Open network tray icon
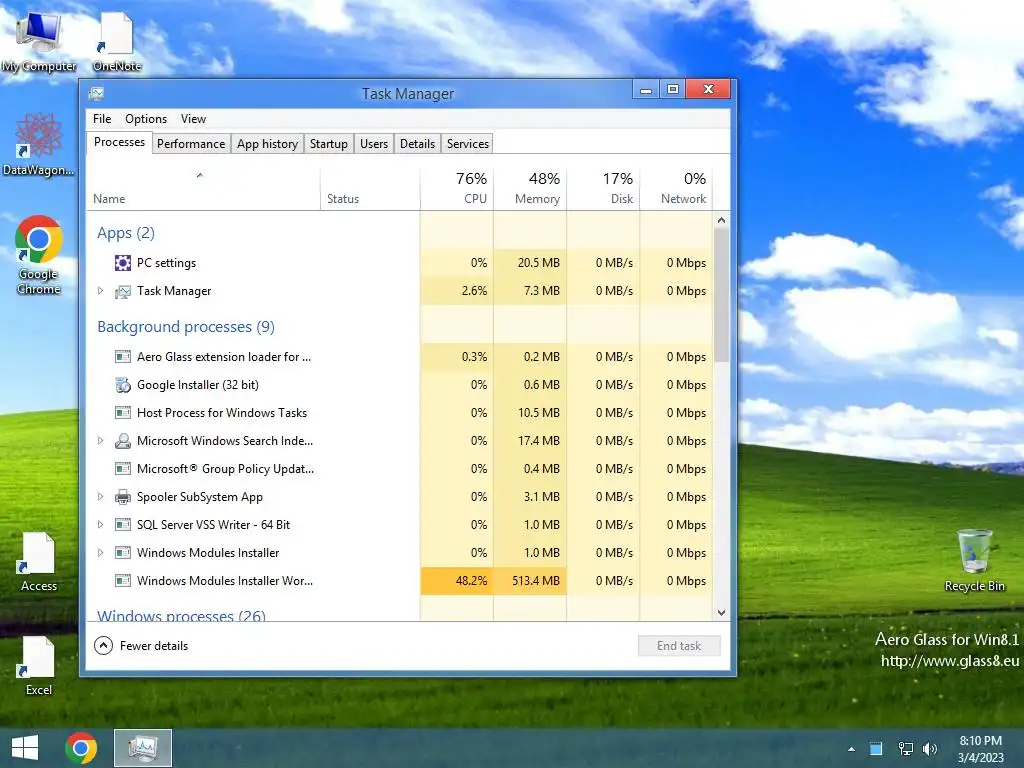 point(905,749)
